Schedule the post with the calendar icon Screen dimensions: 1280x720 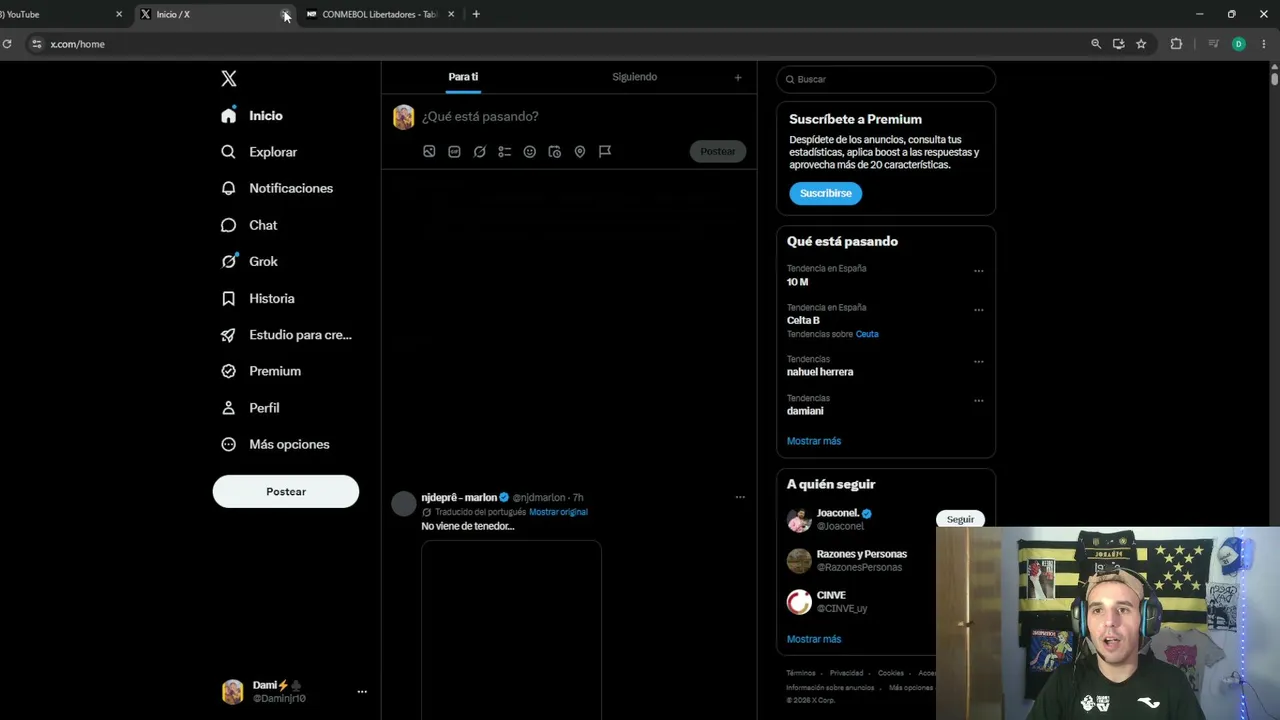[x=555, y=152]
